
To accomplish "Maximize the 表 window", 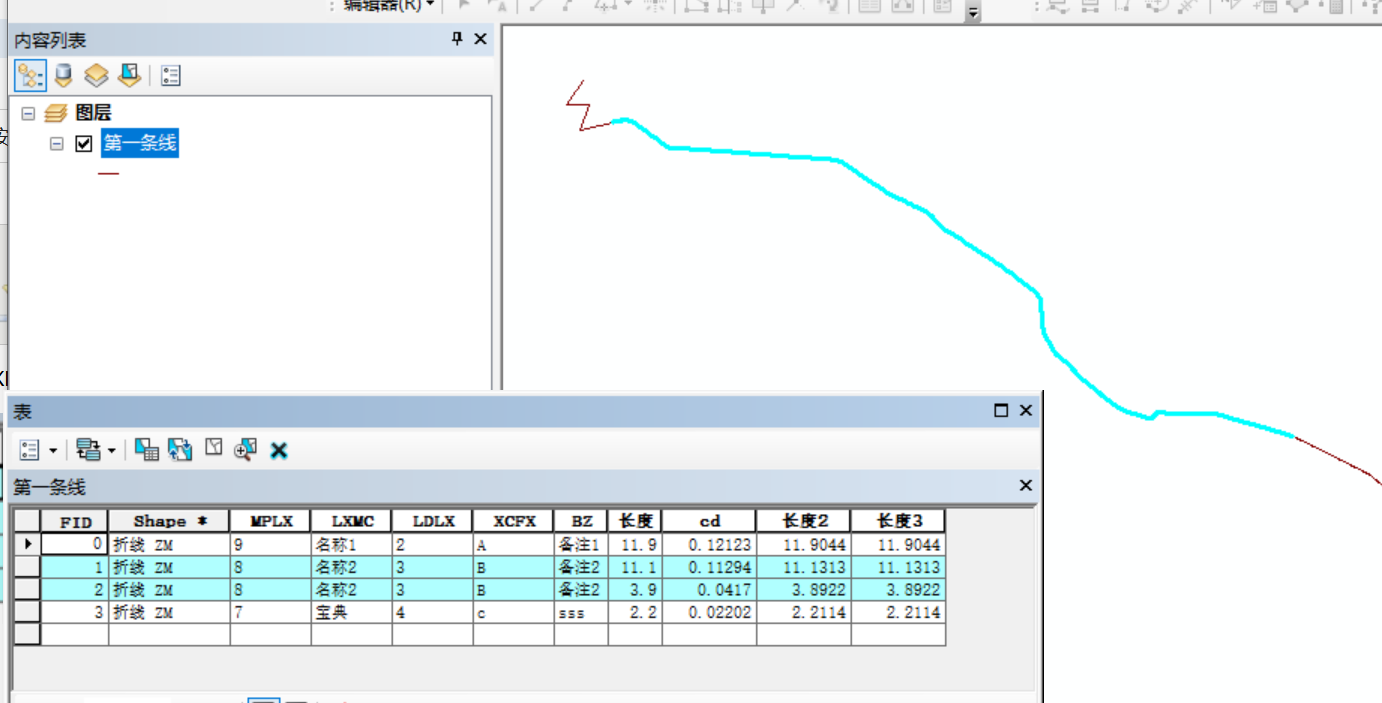I will click(x=1001, y=410).
